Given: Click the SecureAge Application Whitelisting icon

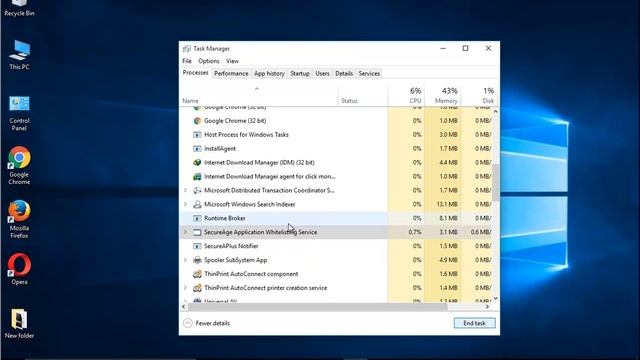Looking at the screenshot, I should pyautogui.click(x=197, y=232).
